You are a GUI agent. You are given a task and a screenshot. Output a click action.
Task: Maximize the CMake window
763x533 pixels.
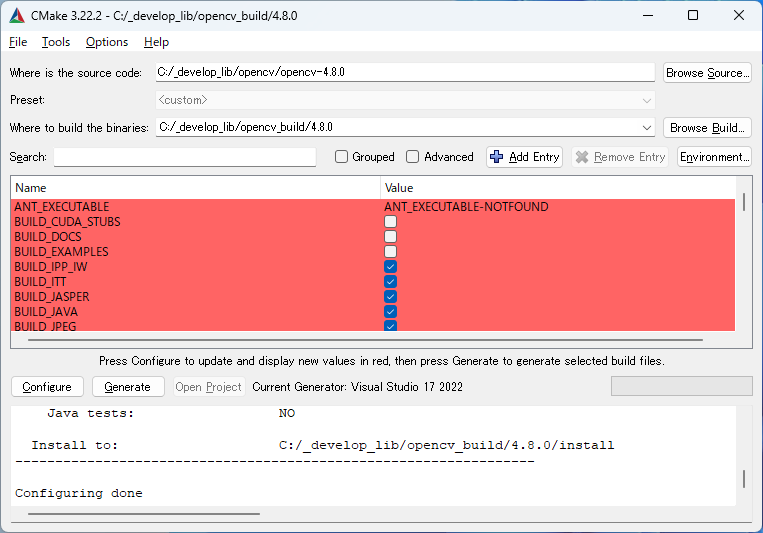[x=693, y=16]
